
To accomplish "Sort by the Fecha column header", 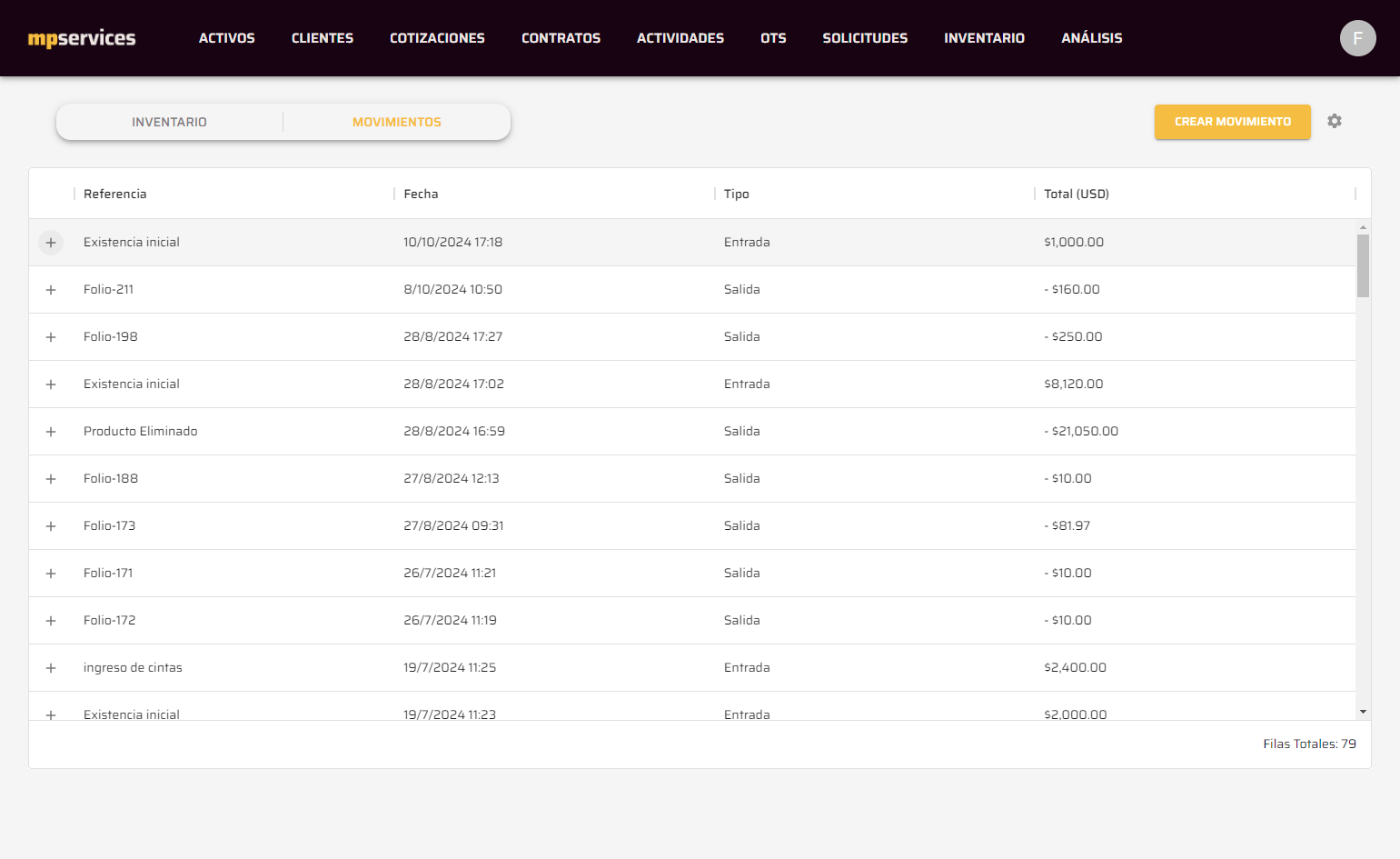I will (421, 194).
